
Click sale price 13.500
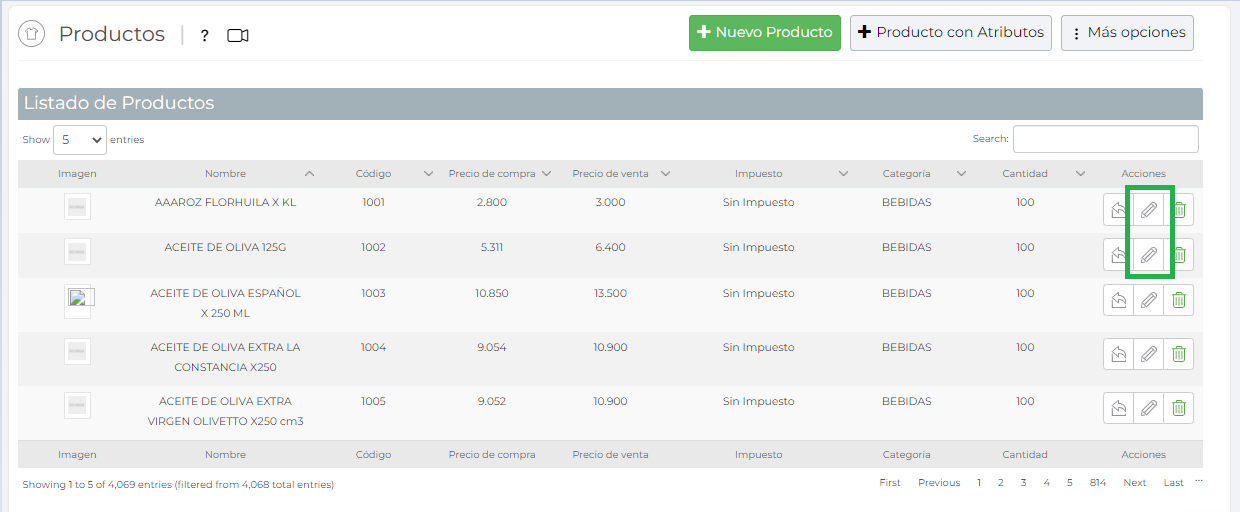point(610,293)
